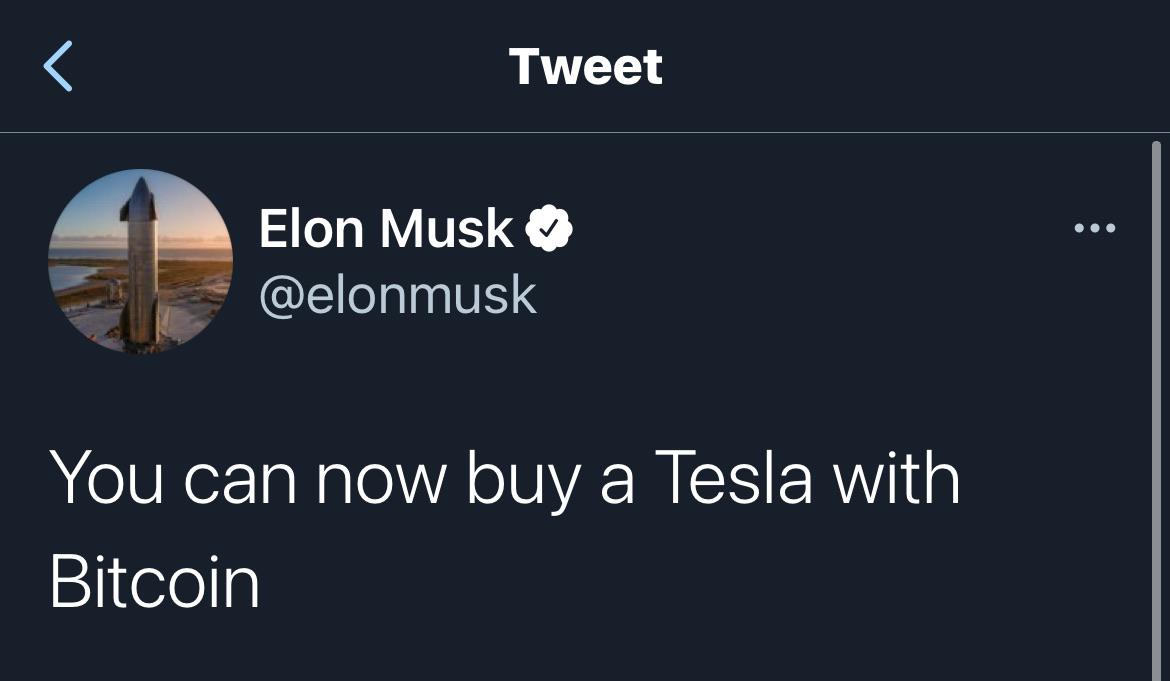Tap the Starship rocket inside the avatar
Screen dimensions: 1170x681
pyautogui.click(x=139, y=261)
